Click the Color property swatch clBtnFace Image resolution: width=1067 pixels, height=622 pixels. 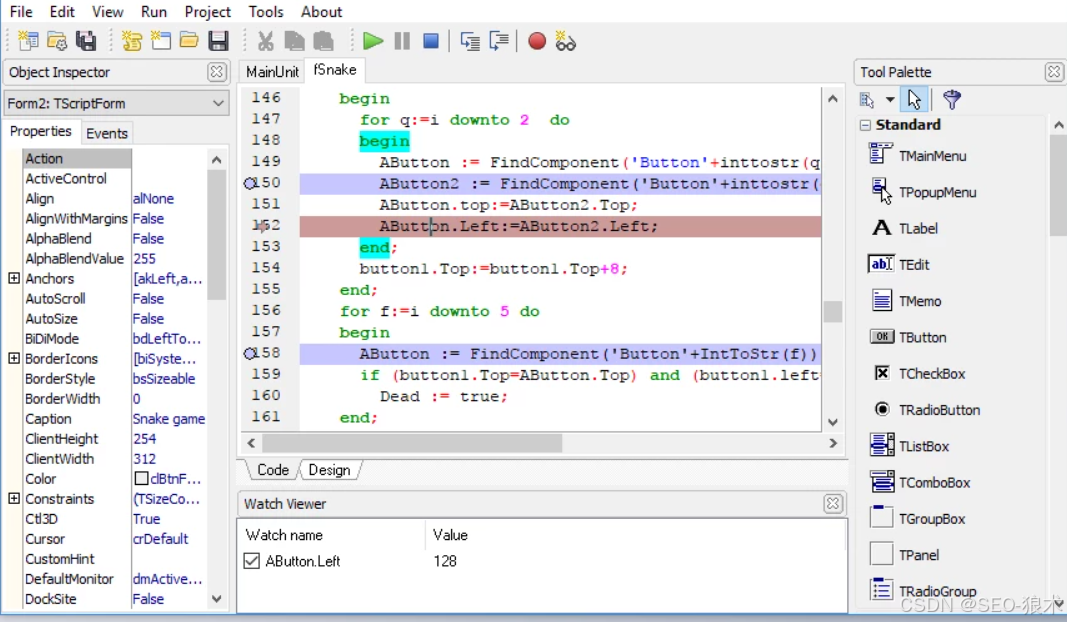pos(142,478)
